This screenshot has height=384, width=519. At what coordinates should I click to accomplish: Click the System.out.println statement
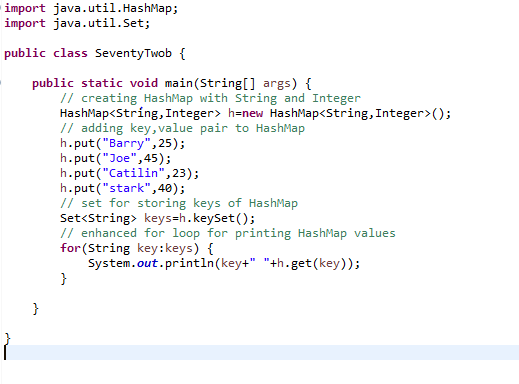[x=224, y=263]
